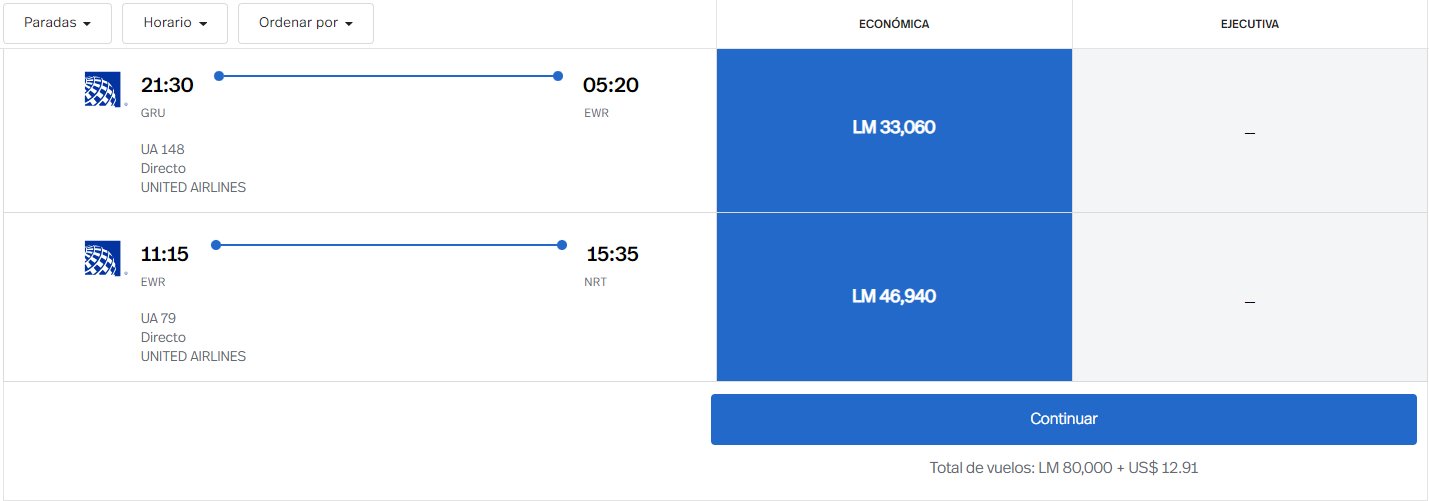Click the 21:30 departure time
Image resolution: width=1429 pixels, height=501 pixels.
pyautogui.click(x=167, y=85)
